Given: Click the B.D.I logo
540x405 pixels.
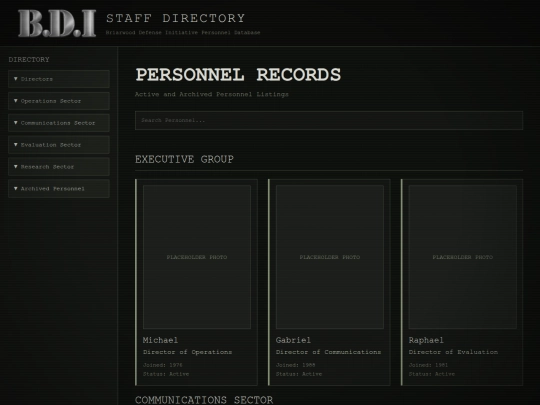Looking at the screenshot, I should pyautogui.click(x=57, y=23).
